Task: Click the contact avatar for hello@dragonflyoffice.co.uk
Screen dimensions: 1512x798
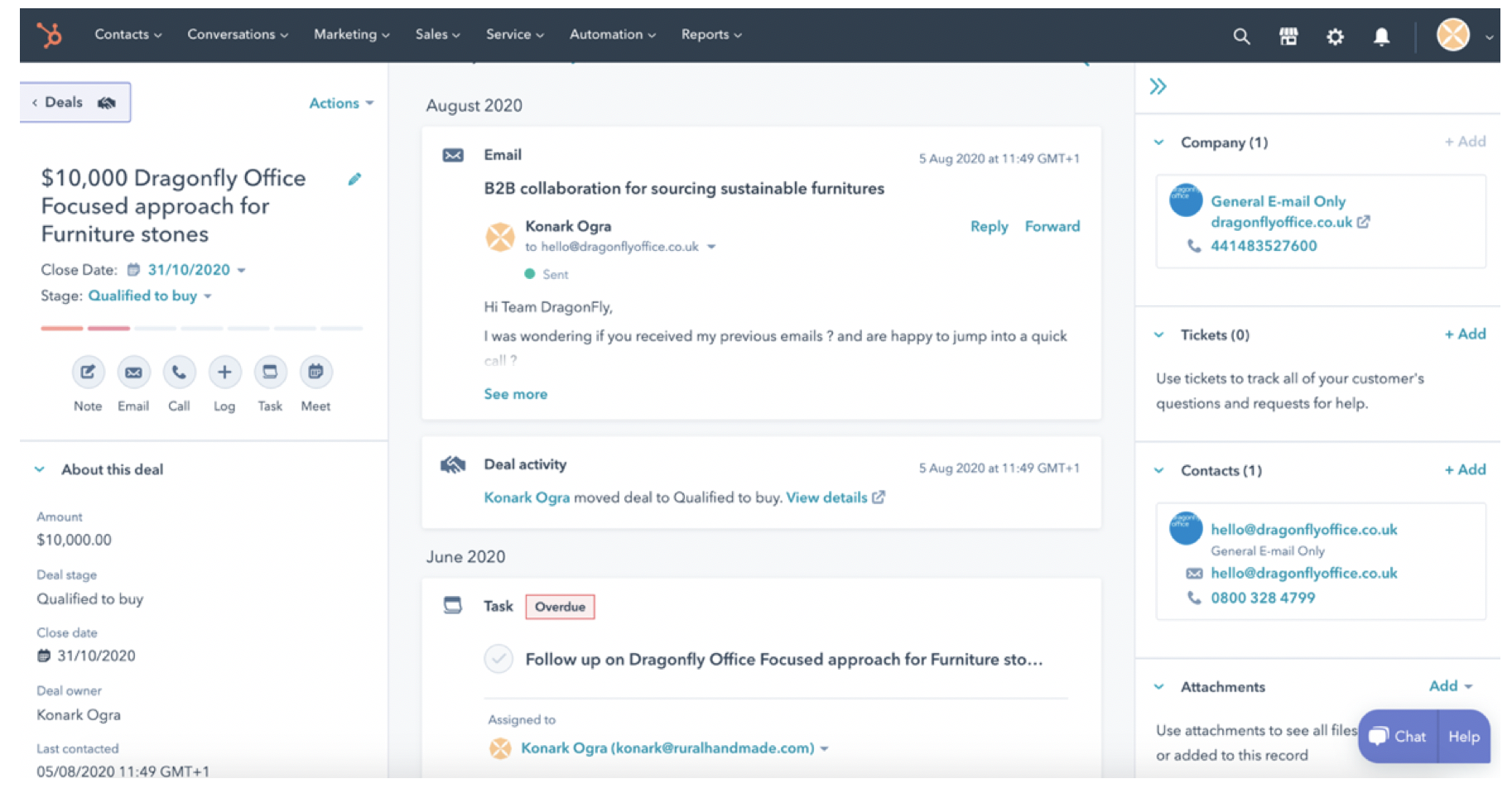Action: [x=1186, y=528]
